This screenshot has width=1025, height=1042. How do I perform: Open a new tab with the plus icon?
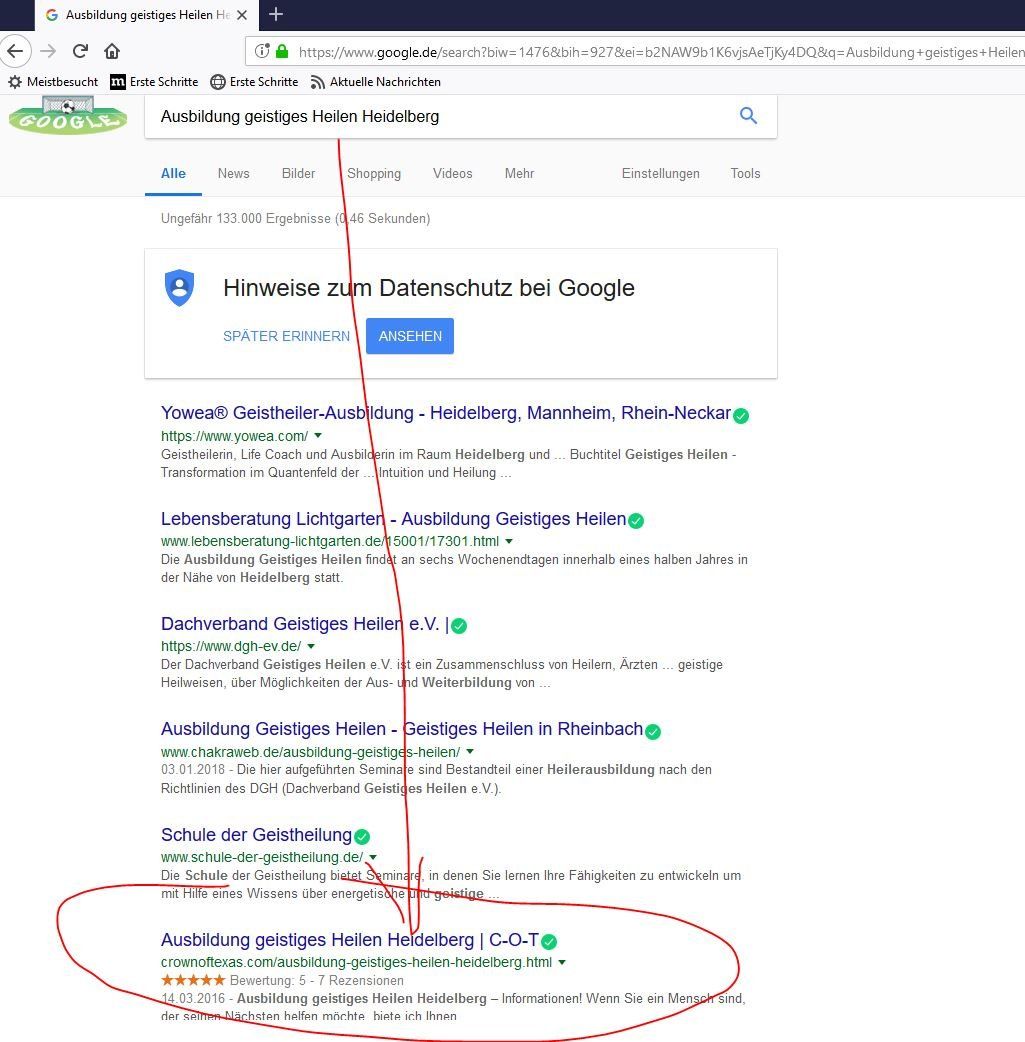(x=276, y=14)
